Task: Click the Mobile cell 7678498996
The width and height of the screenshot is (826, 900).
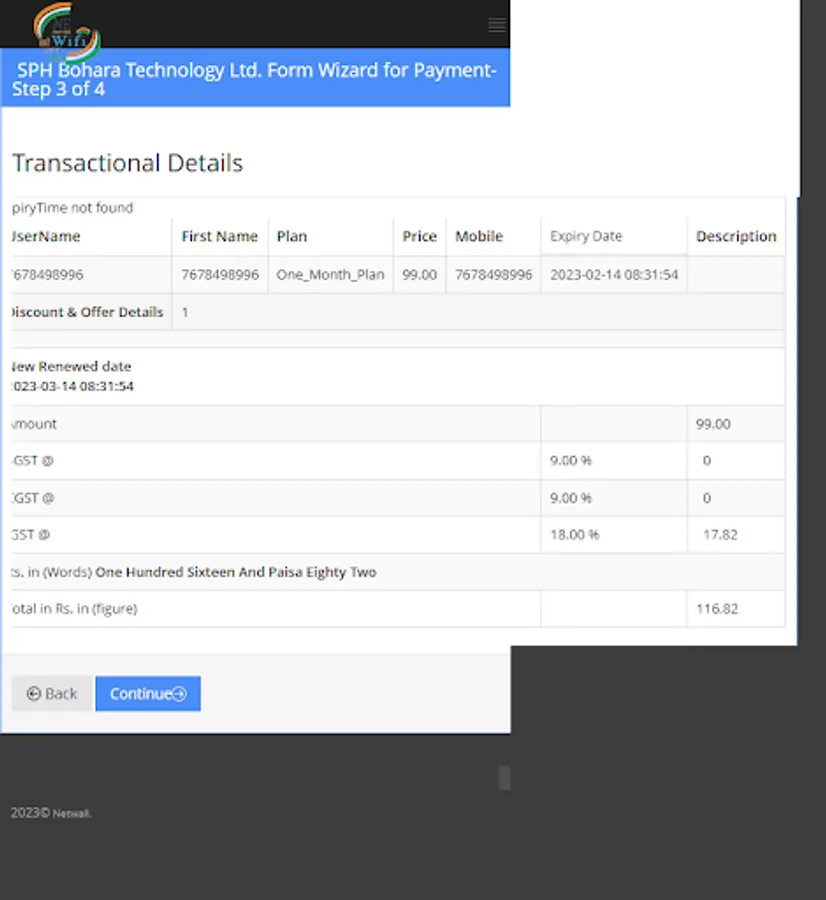Action: 494,275
